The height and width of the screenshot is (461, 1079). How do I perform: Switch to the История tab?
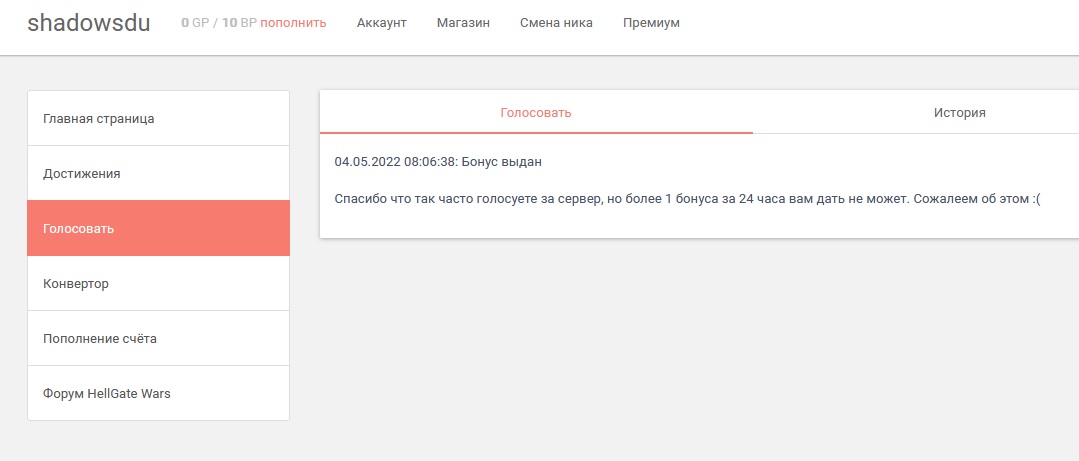pyautogui.click(x=959, y=112)
